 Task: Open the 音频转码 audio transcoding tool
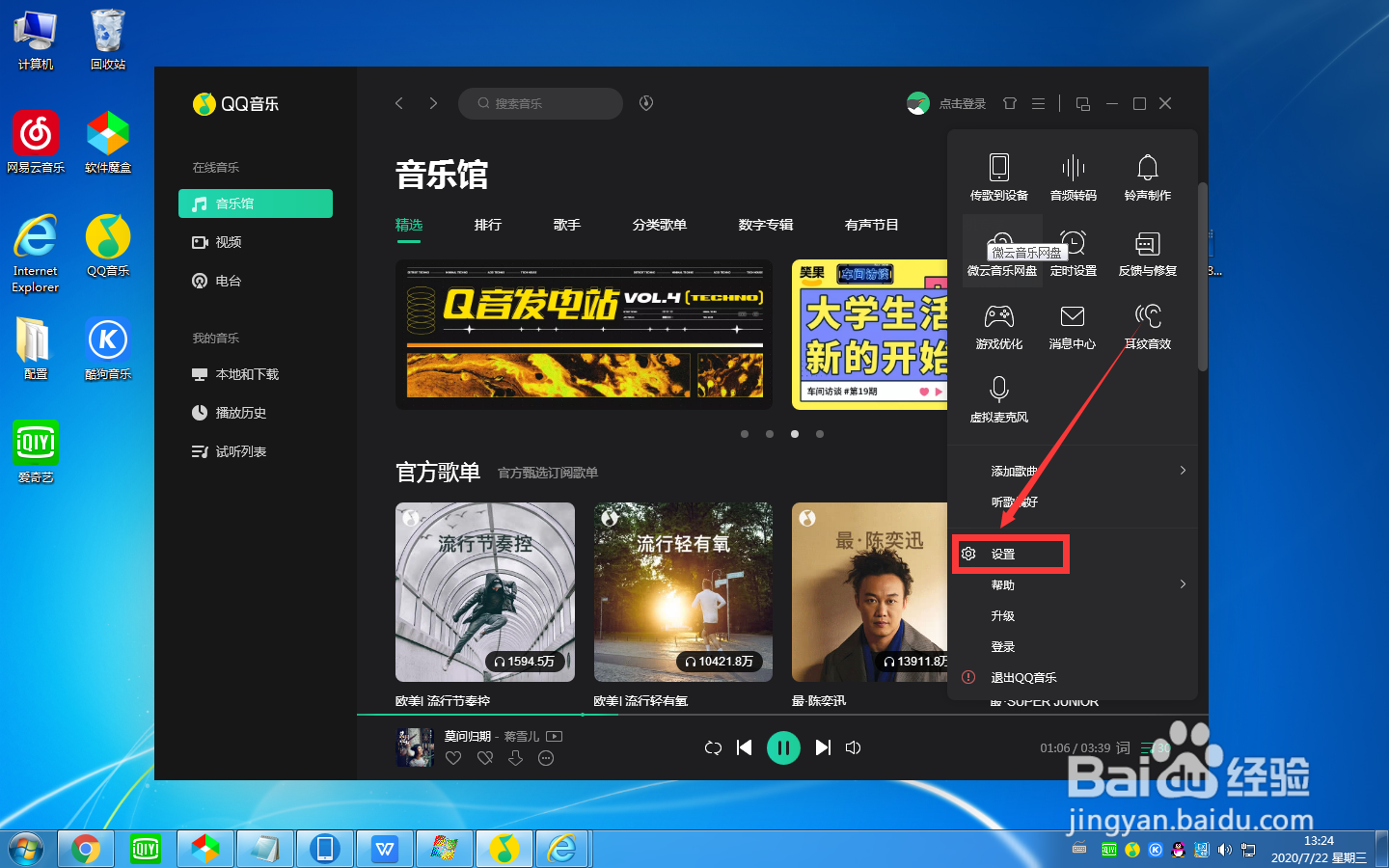1074,177
